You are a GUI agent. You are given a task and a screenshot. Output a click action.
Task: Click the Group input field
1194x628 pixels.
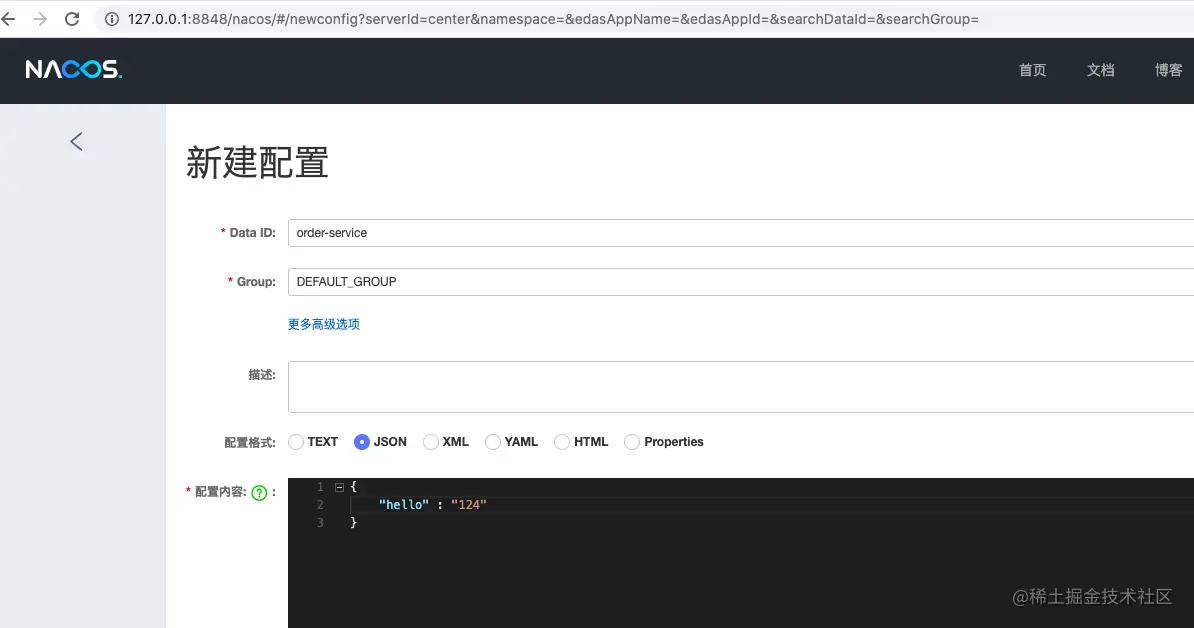[x=741, y=282]
